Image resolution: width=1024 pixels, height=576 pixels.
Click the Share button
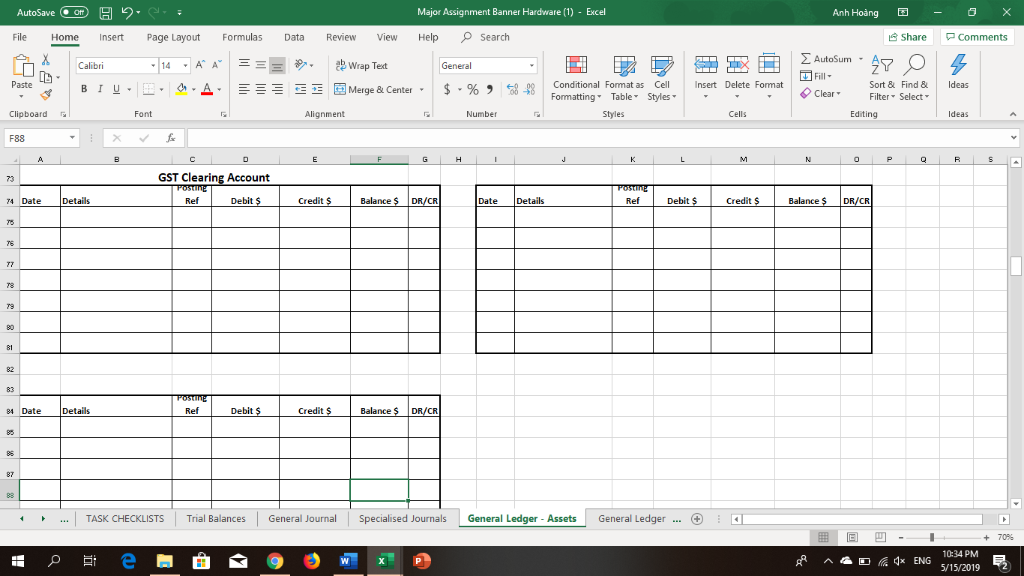tap(907, 36)
